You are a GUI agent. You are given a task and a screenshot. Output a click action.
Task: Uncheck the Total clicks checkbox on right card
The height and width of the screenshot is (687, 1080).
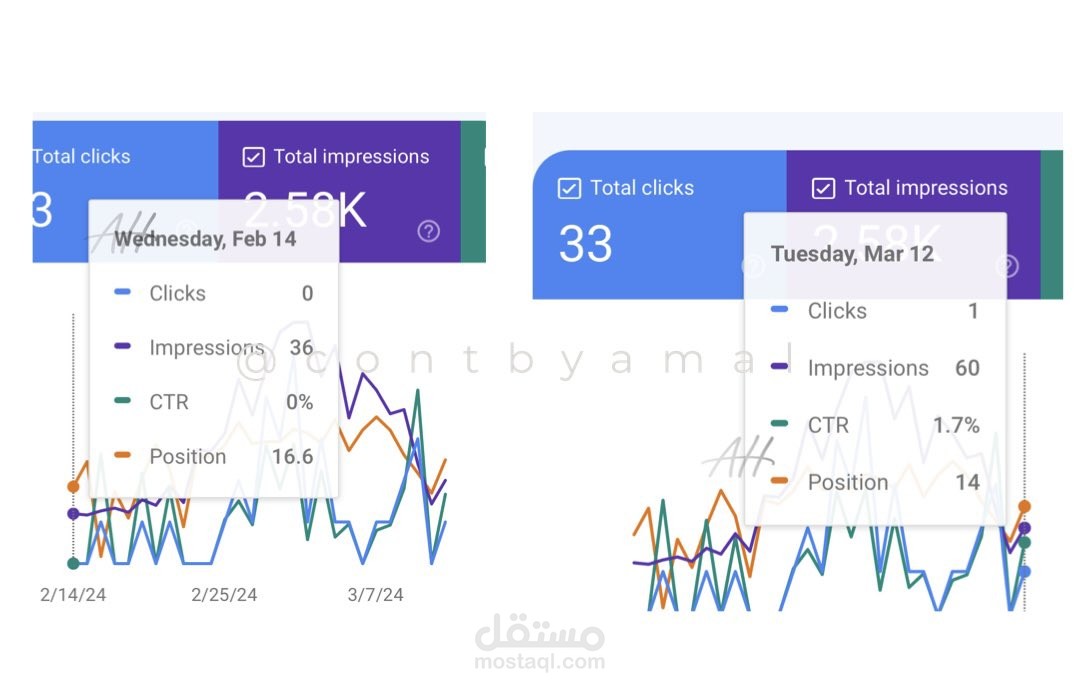pos(569,188)
